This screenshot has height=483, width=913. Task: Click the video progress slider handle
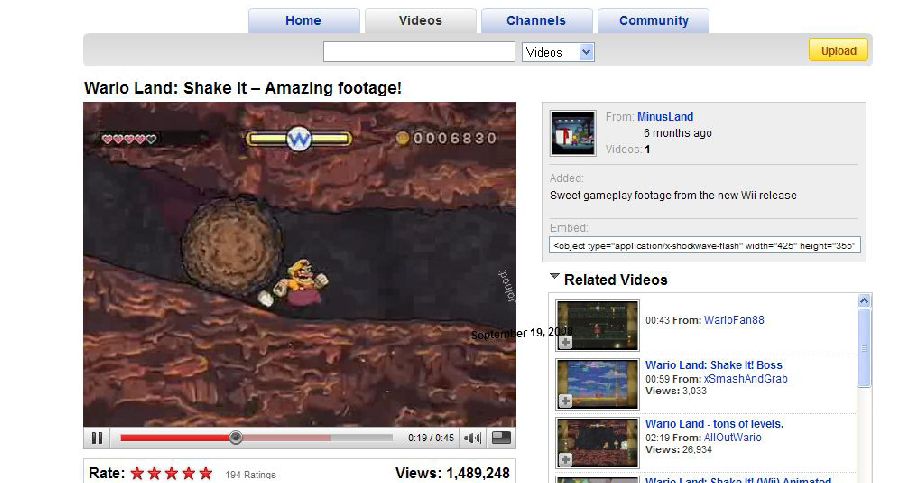point(235,437)
